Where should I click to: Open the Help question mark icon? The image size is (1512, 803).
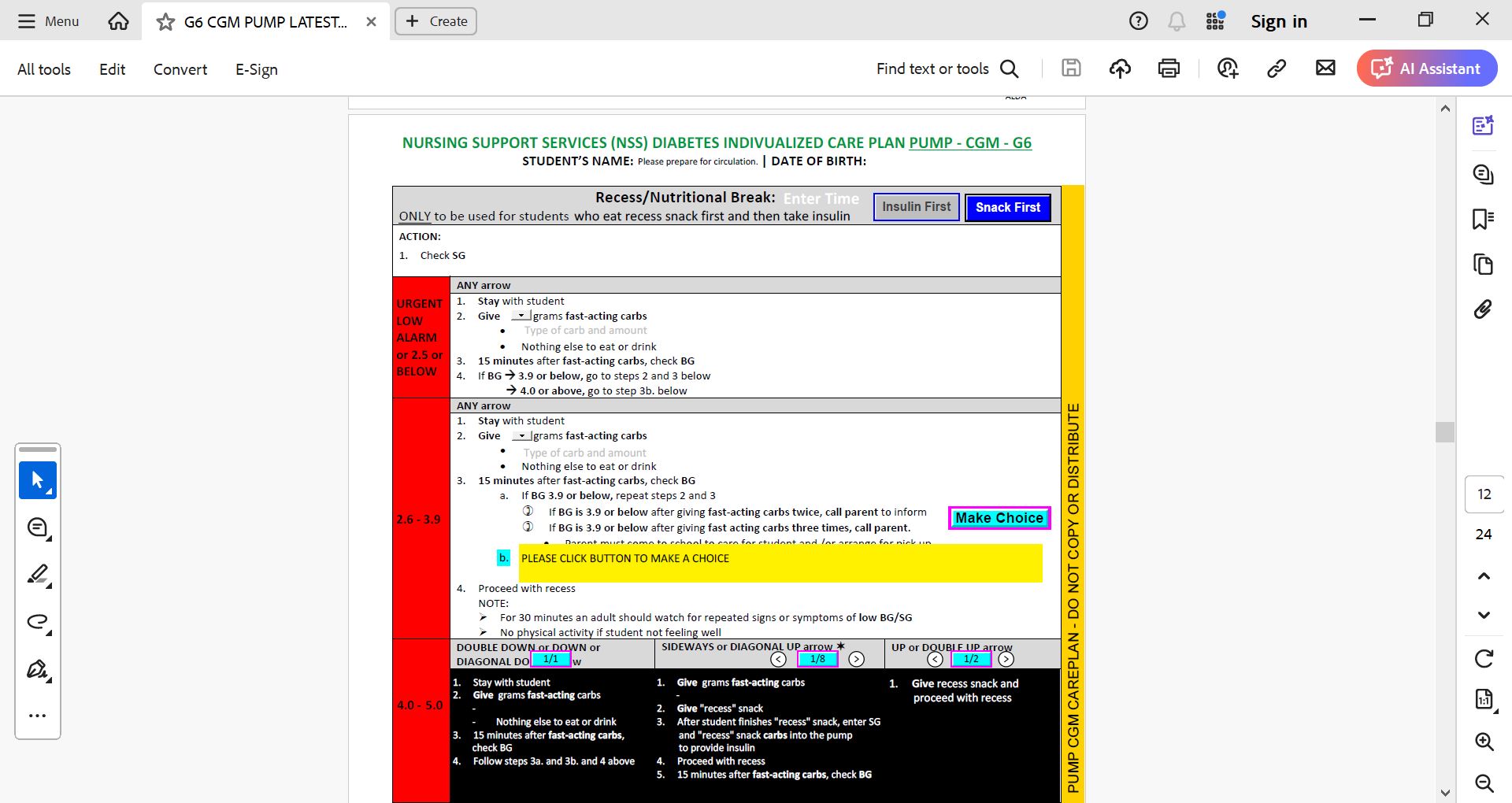tap(1138, 21)
